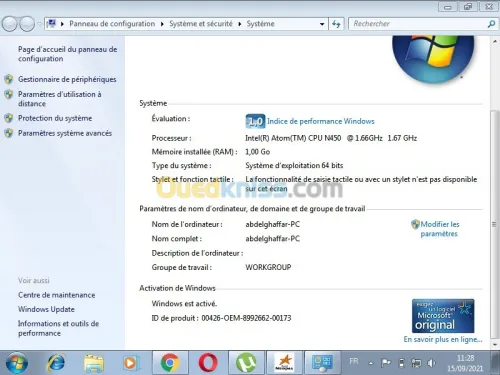This screenshot has width=500, height=375.
Task: Click scrollbar up arrow
Action: [495, 41]
